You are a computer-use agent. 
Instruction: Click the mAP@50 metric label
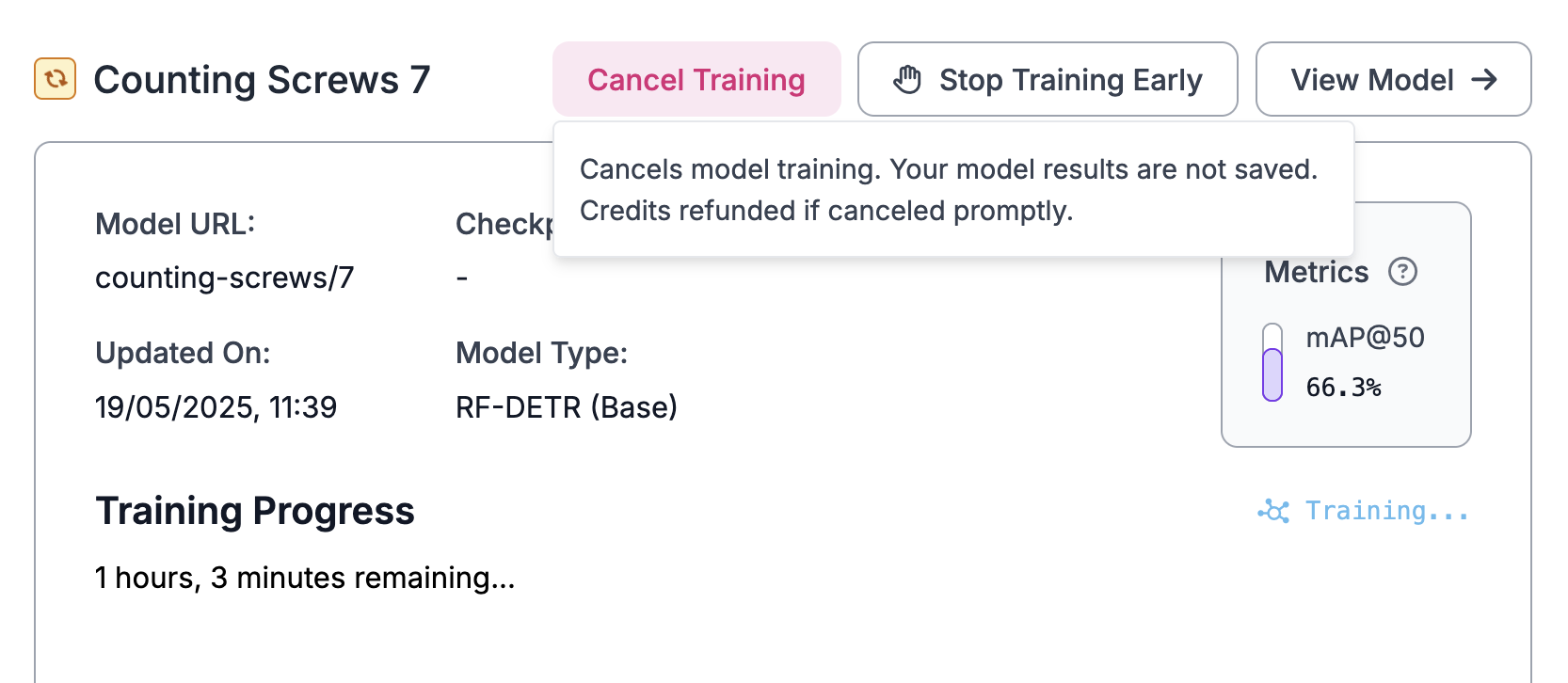click(1365, 338)
